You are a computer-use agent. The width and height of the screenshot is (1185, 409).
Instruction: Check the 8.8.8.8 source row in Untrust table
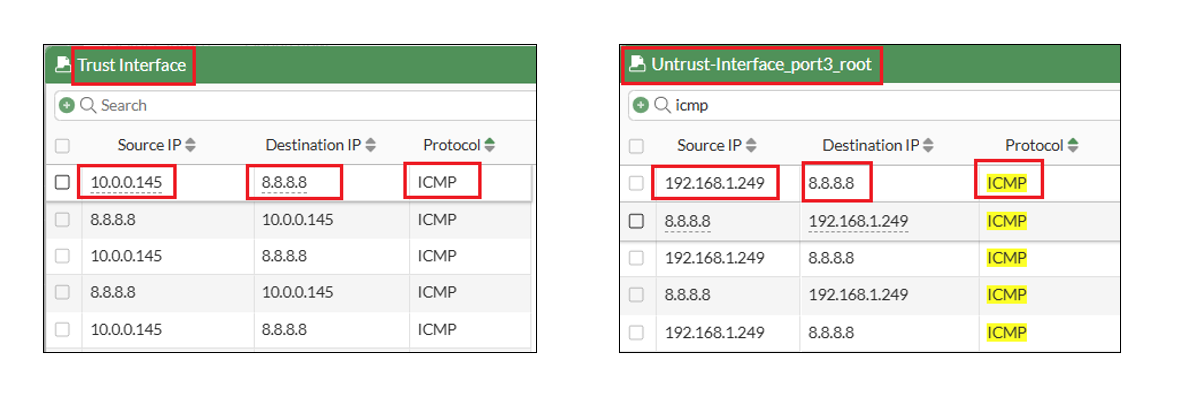click(x=636, y=221)
